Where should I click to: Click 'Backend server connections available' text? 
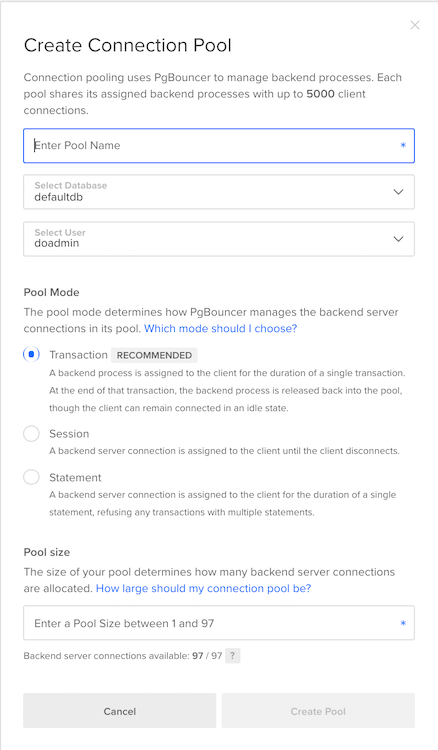[x=107, y=656]
